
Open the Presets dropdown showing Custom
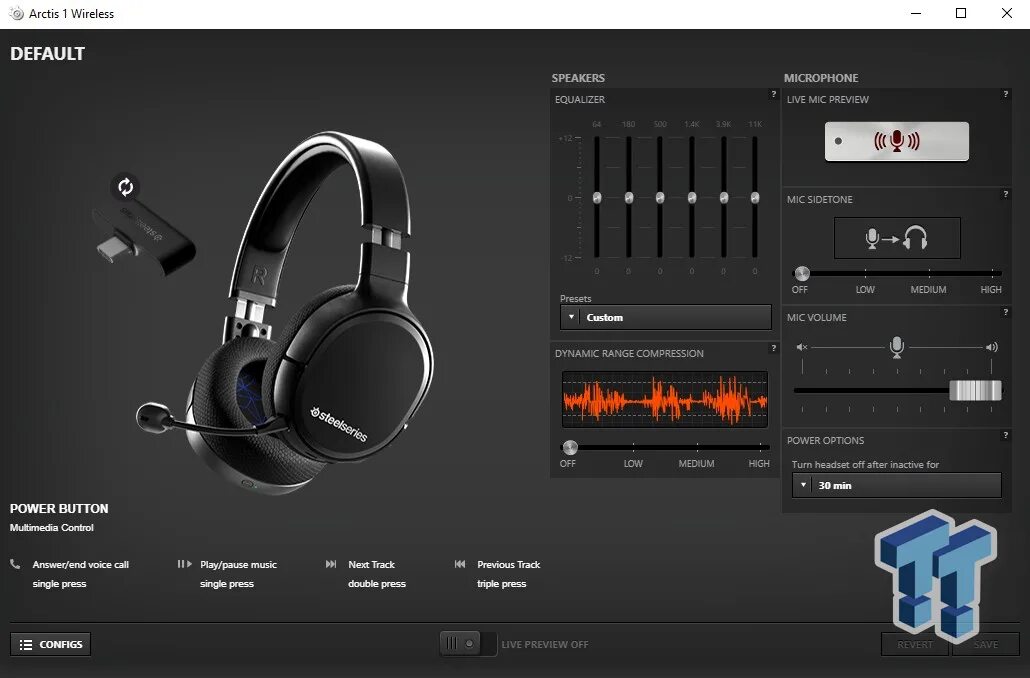[664, 317]
